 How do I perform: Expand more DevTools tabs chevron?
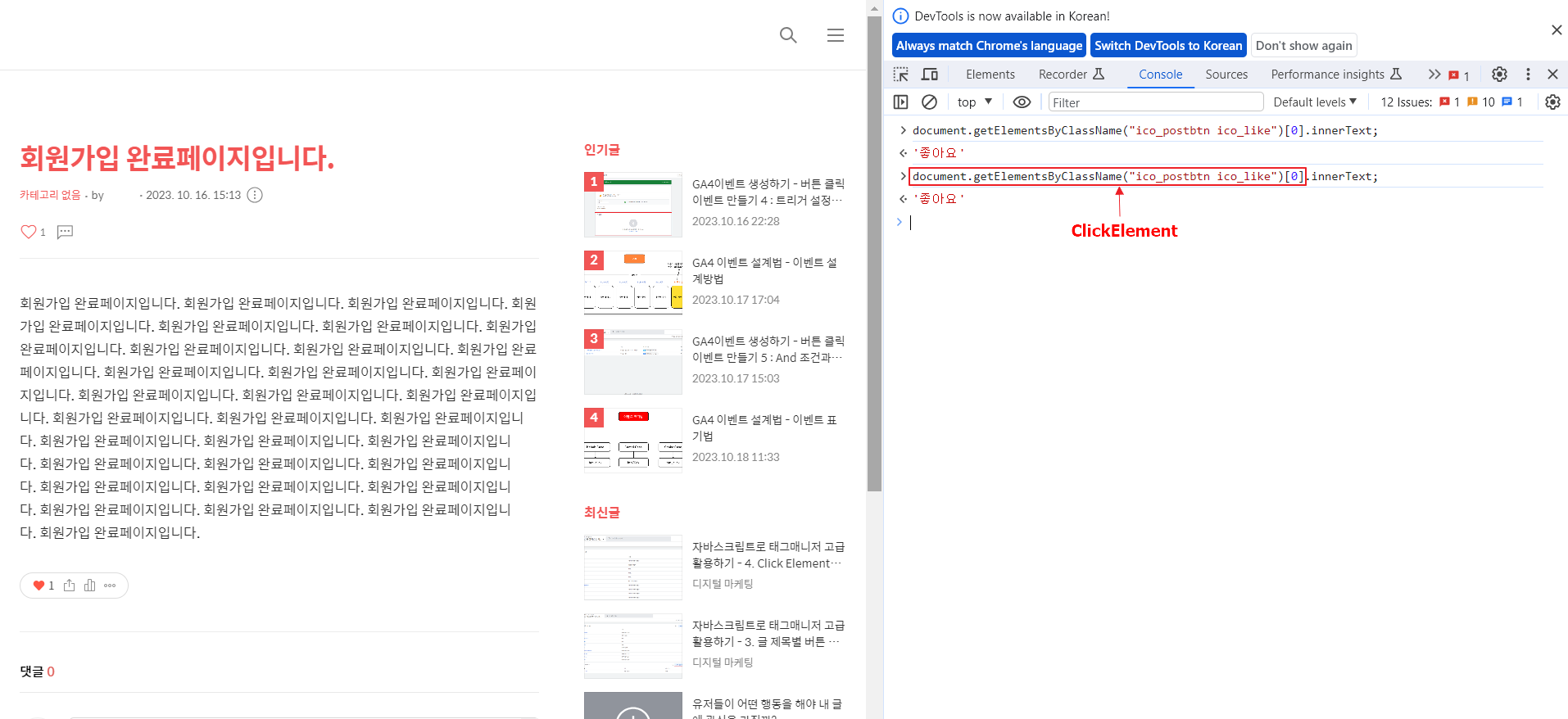(x=1434, y=75)
